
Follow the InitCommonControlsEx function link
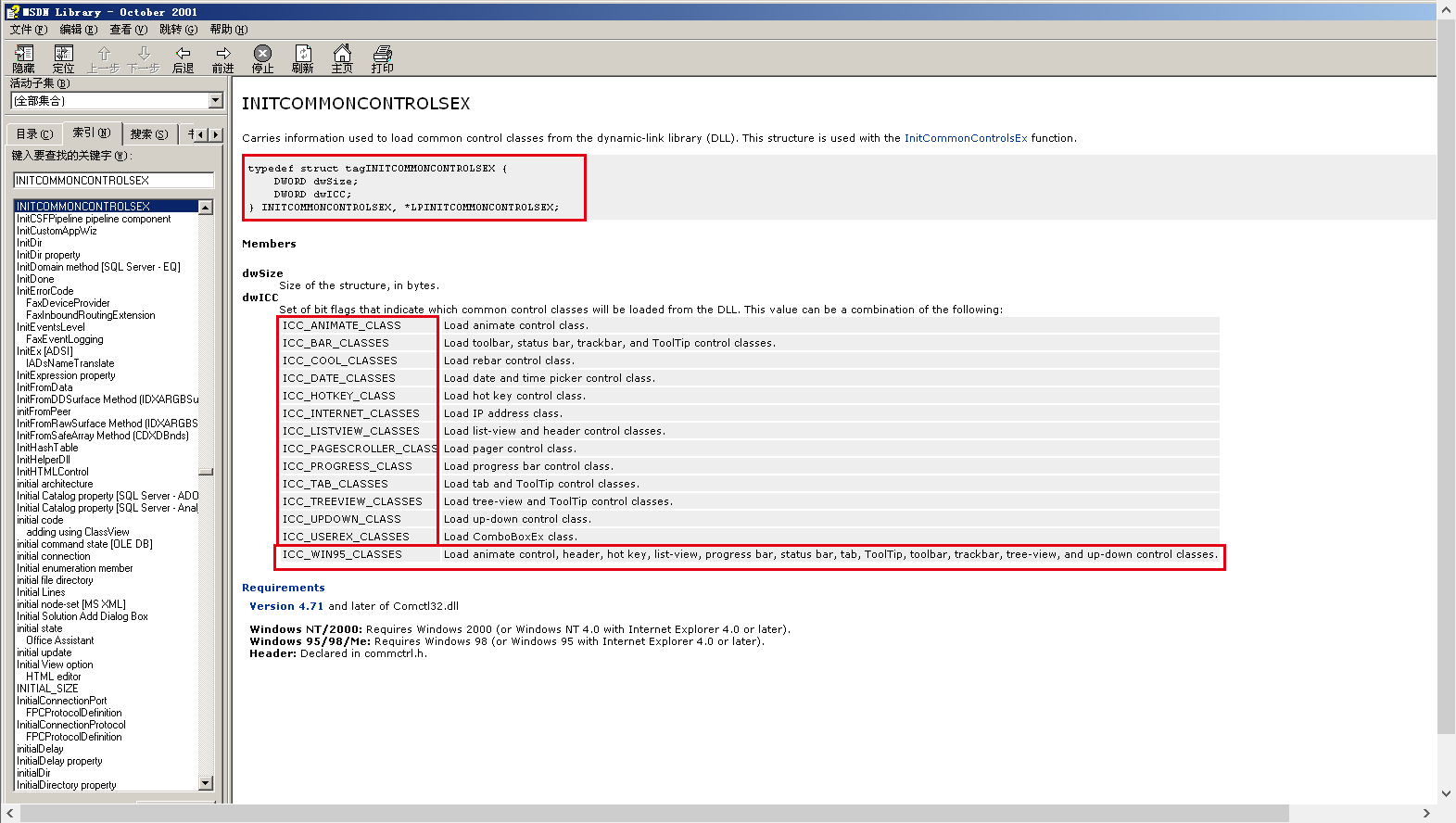pyautogui.click(x=966, y=138)
